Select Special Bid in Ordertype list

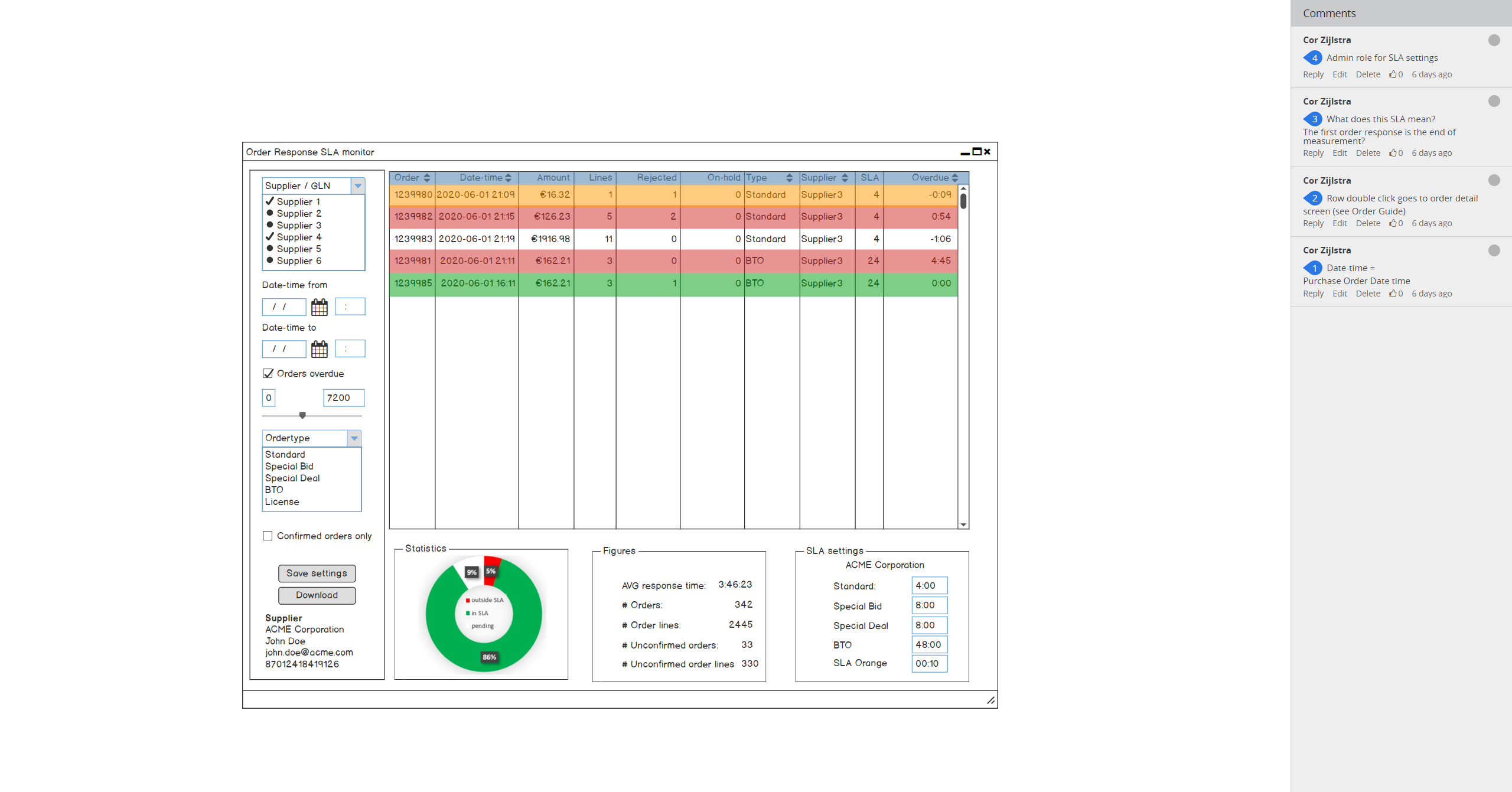click(289, 467)
